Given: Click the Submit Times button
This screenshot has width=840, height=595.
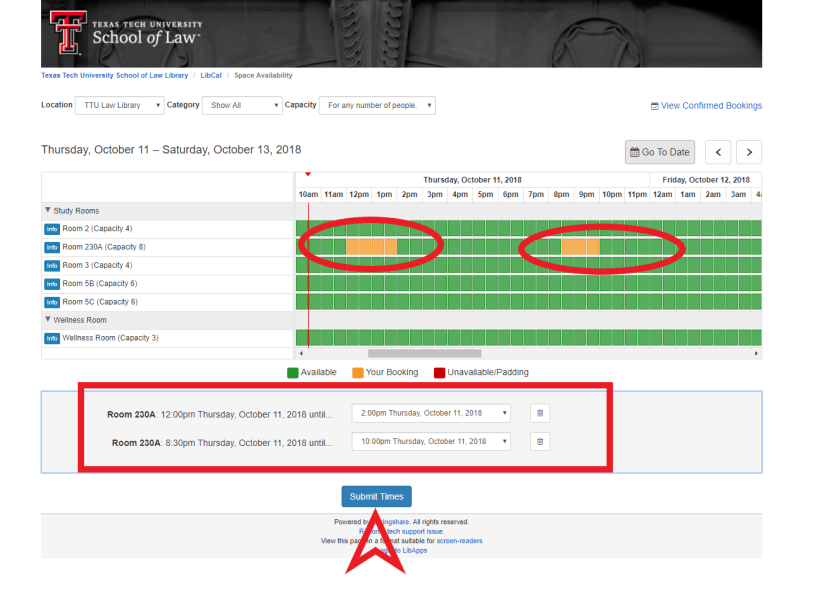Looking at the screenshot, I should [x=376, y=497].
